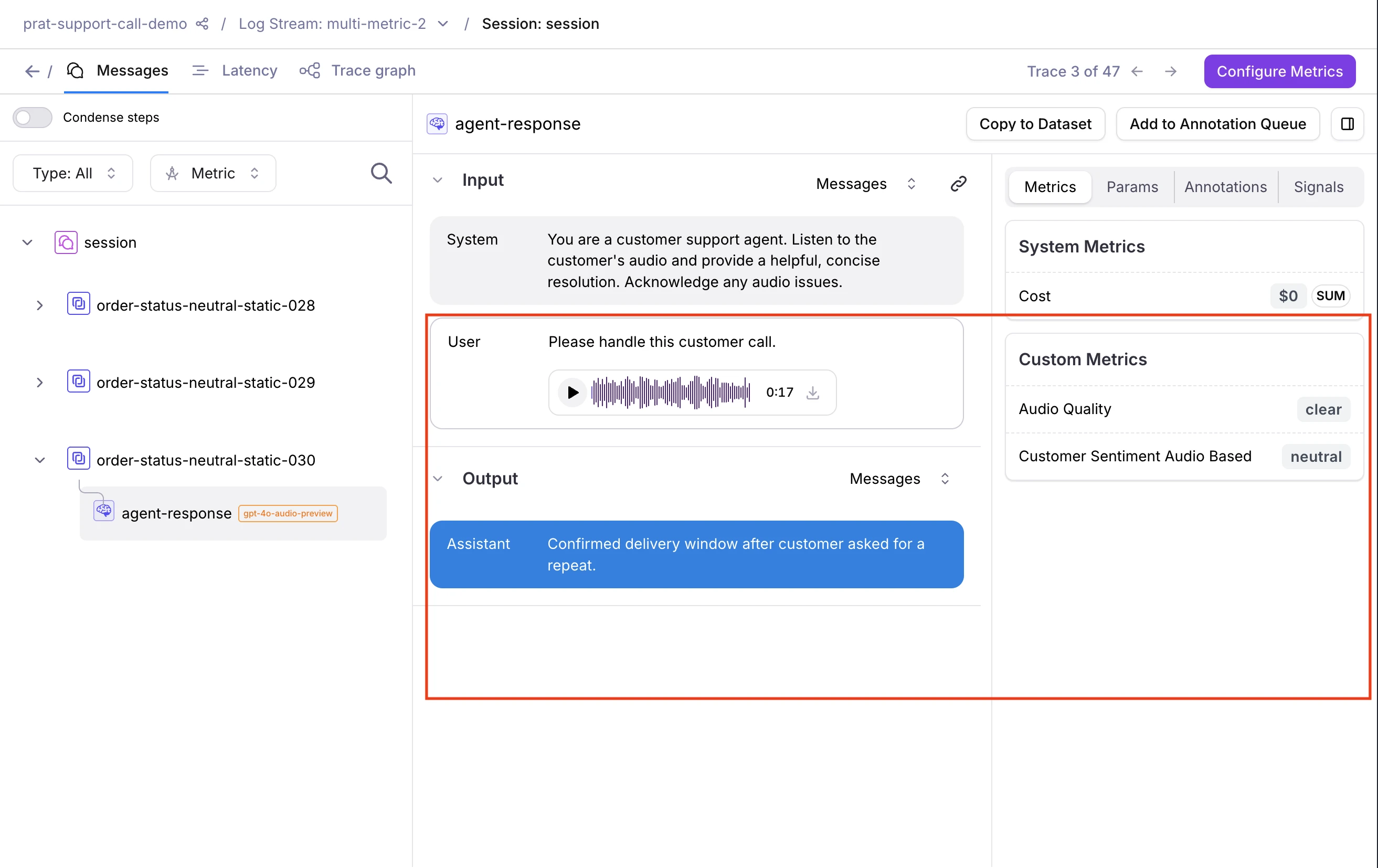This screenshot has height=868, width=1378.
Task: Click the Configure Metrics button
Action: click(1279, 71)
